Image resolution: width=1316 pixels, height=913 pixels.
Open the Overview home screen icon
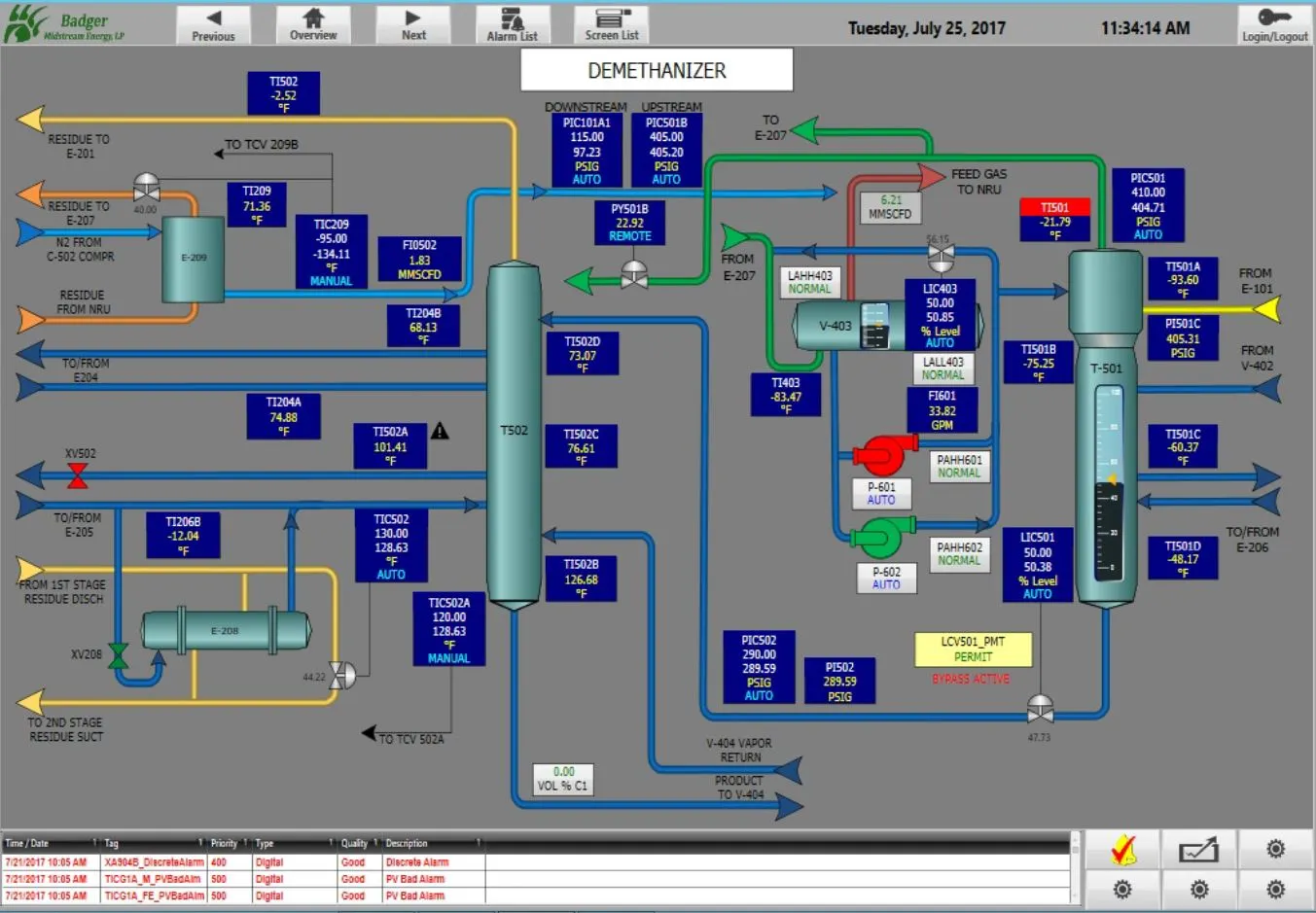tap(313, 24)
